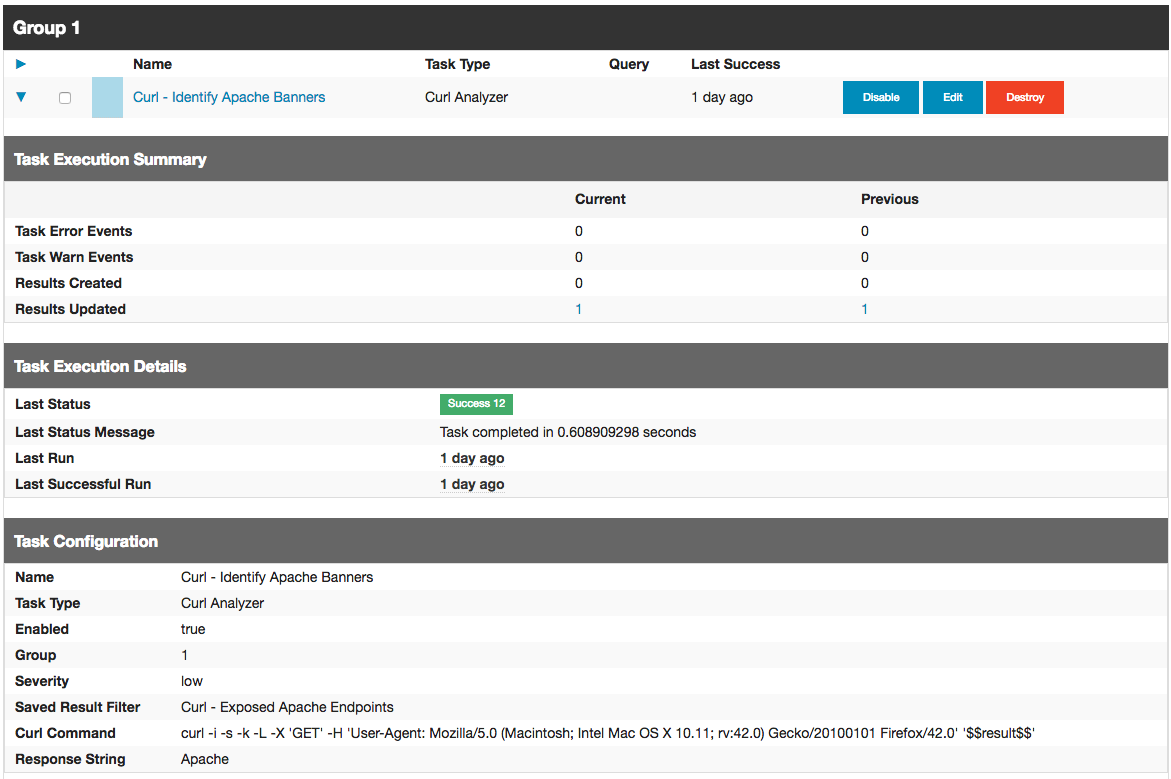
Task: Click the Task Configuration section header
Action: tap(85, 541)
